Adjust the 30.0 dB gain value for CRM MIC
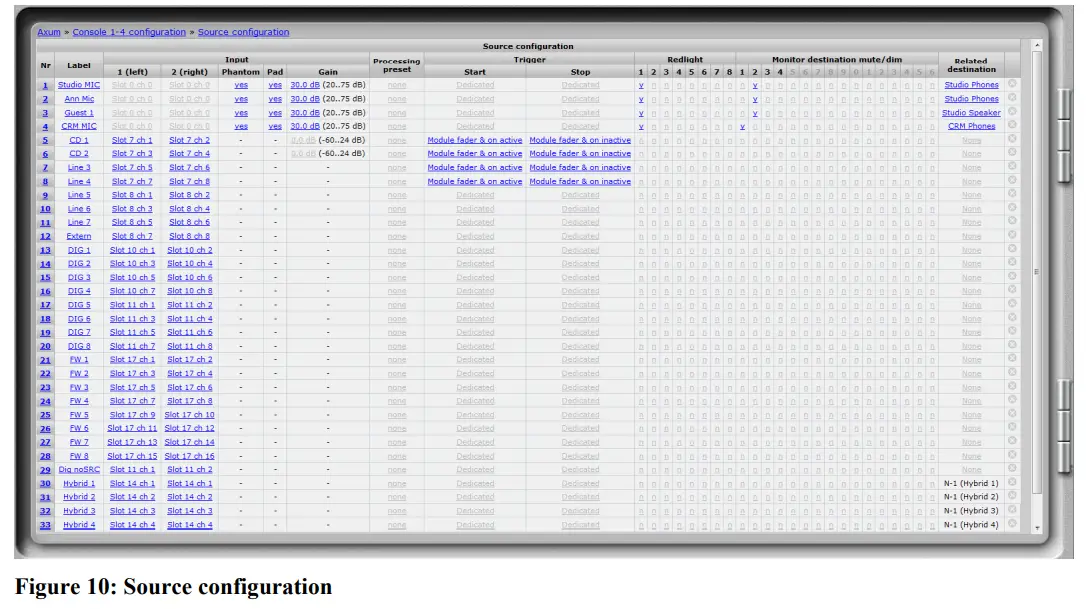This screenshot has height=609, width=1086. 304,127
